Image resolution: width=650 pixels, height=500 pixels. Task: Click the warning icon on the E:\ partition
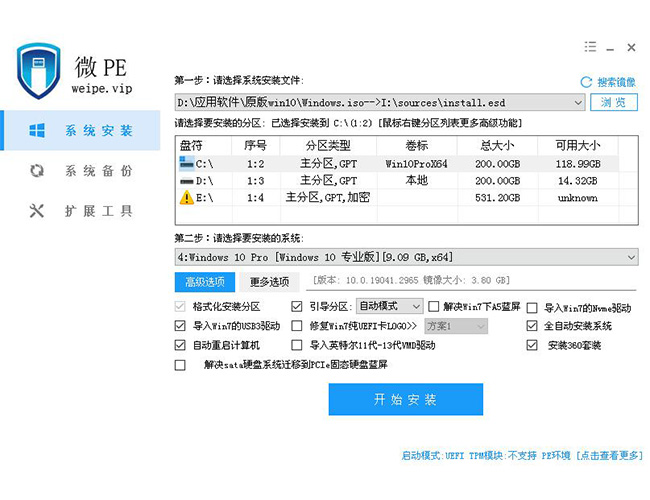185,198
